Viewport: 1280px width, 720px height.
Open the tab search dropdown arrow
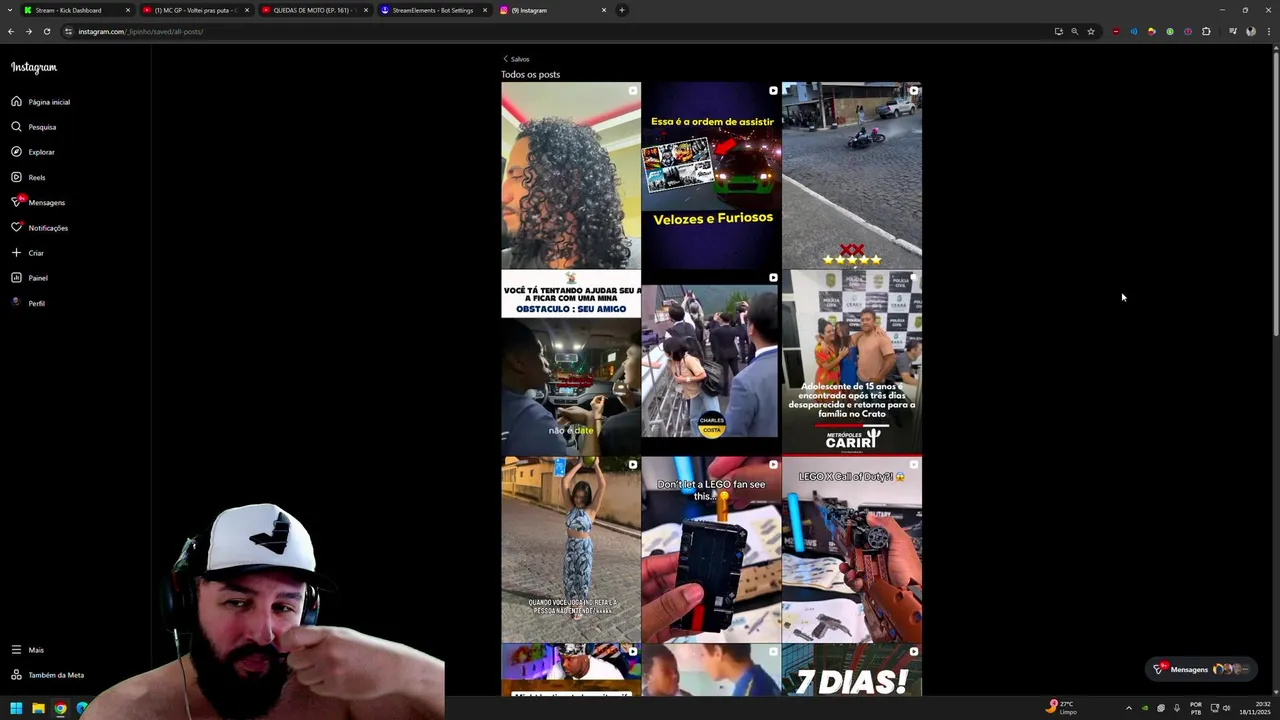[9, 10]
